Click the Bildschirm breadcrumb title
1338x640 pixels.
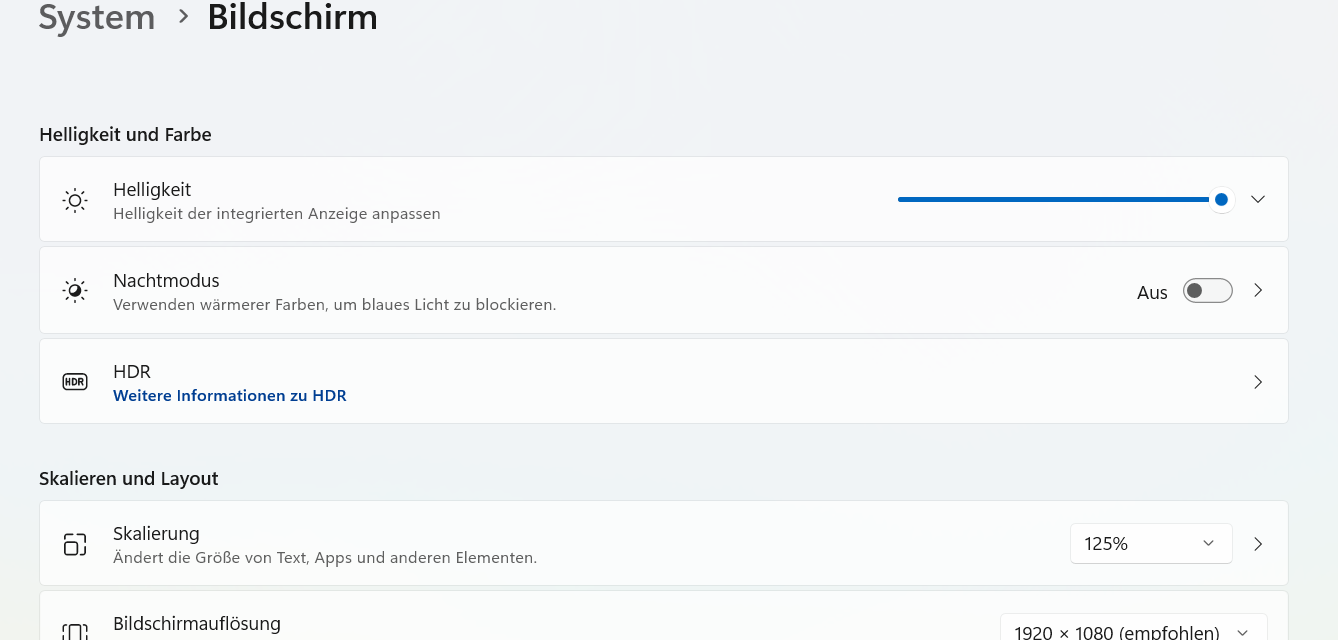click(x=292, y=18)
